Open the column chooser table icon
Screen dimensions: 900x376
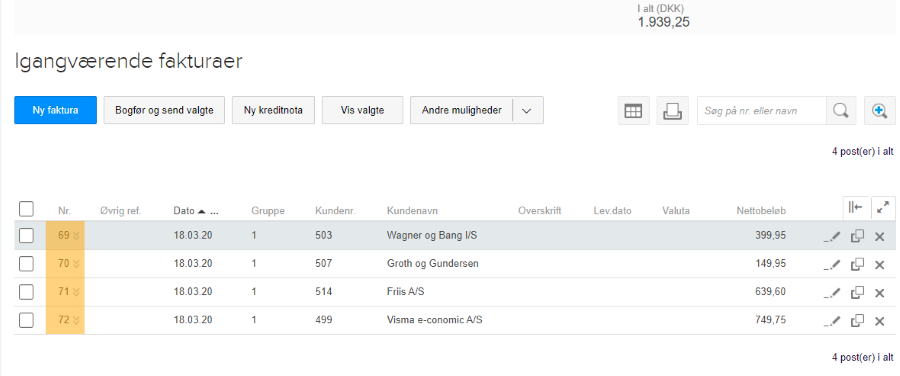pos(634,110)
